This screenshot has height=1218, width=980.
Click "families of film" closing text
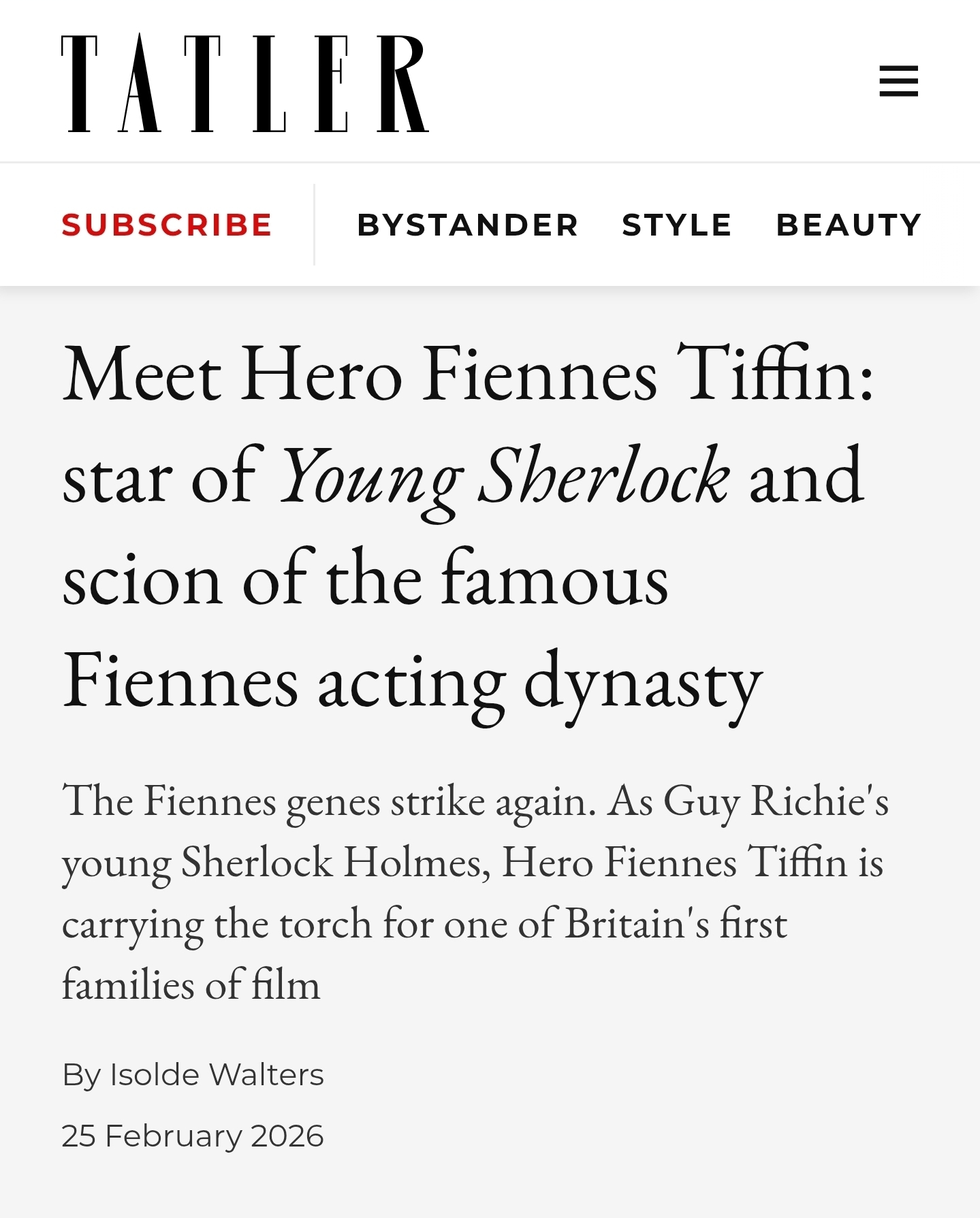(x=191, y=985)
